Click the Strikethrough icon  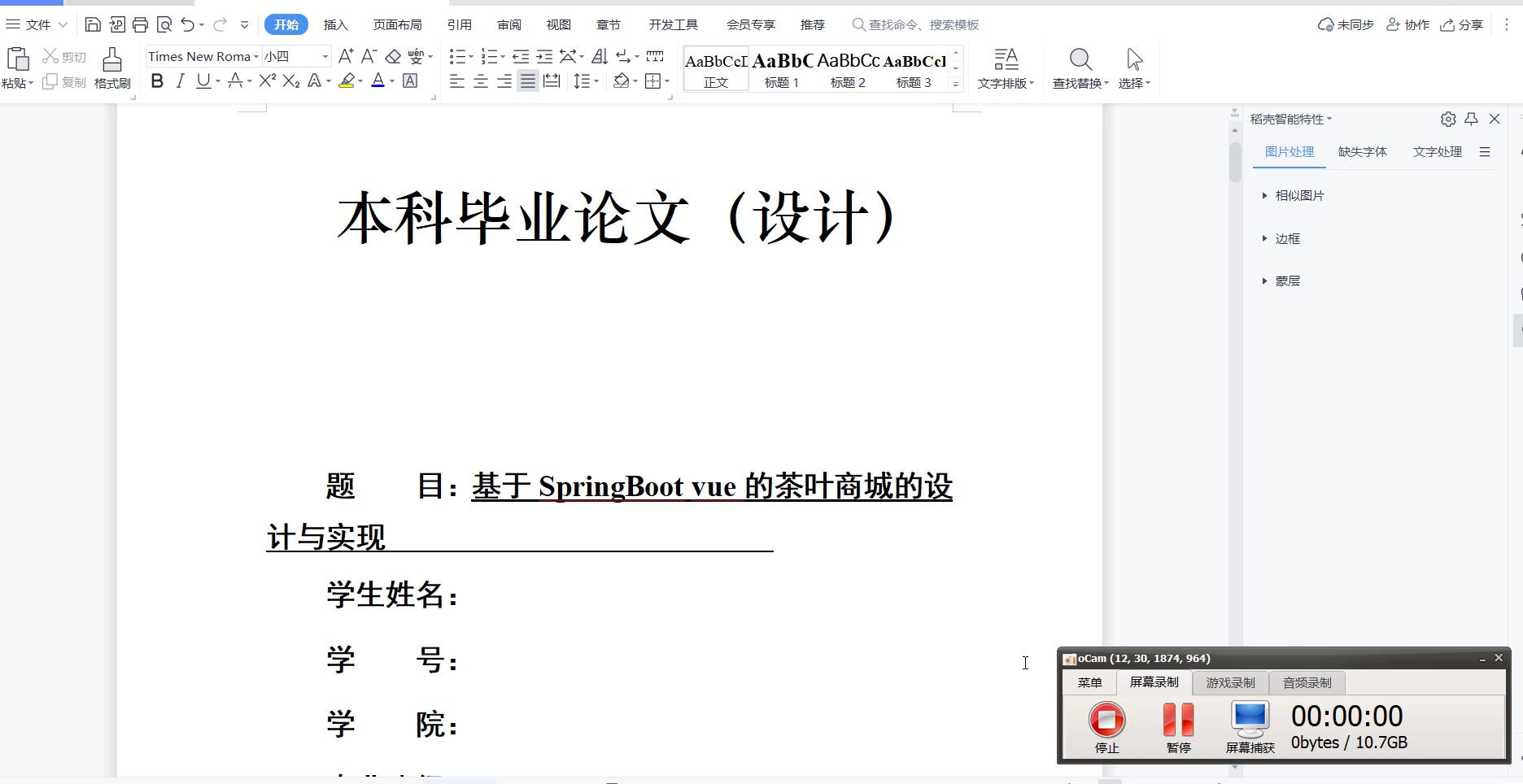click(x=235, y=81)
